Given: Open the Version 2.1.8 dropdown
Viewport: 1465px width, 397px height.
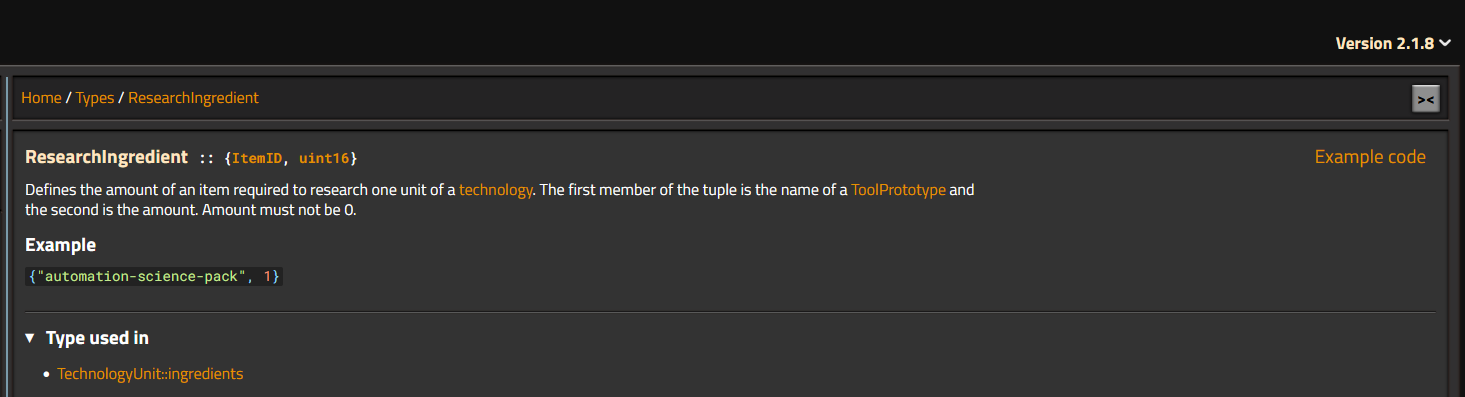Looking at the screenshot, I should tap(1393, 43).
